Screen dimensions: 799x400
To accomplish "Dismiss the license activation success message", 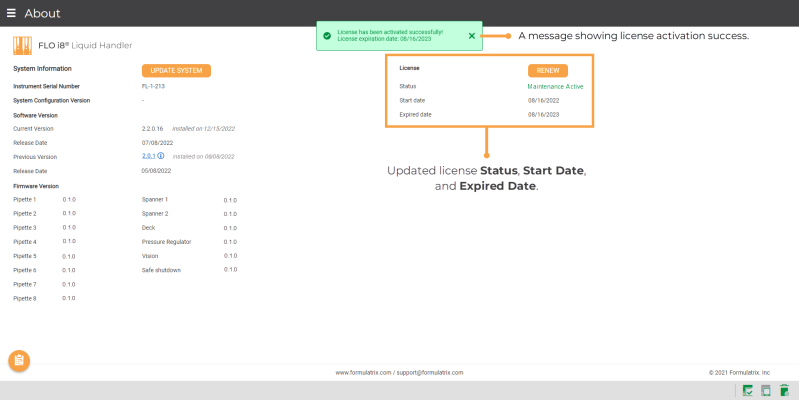I will point(472,35).
